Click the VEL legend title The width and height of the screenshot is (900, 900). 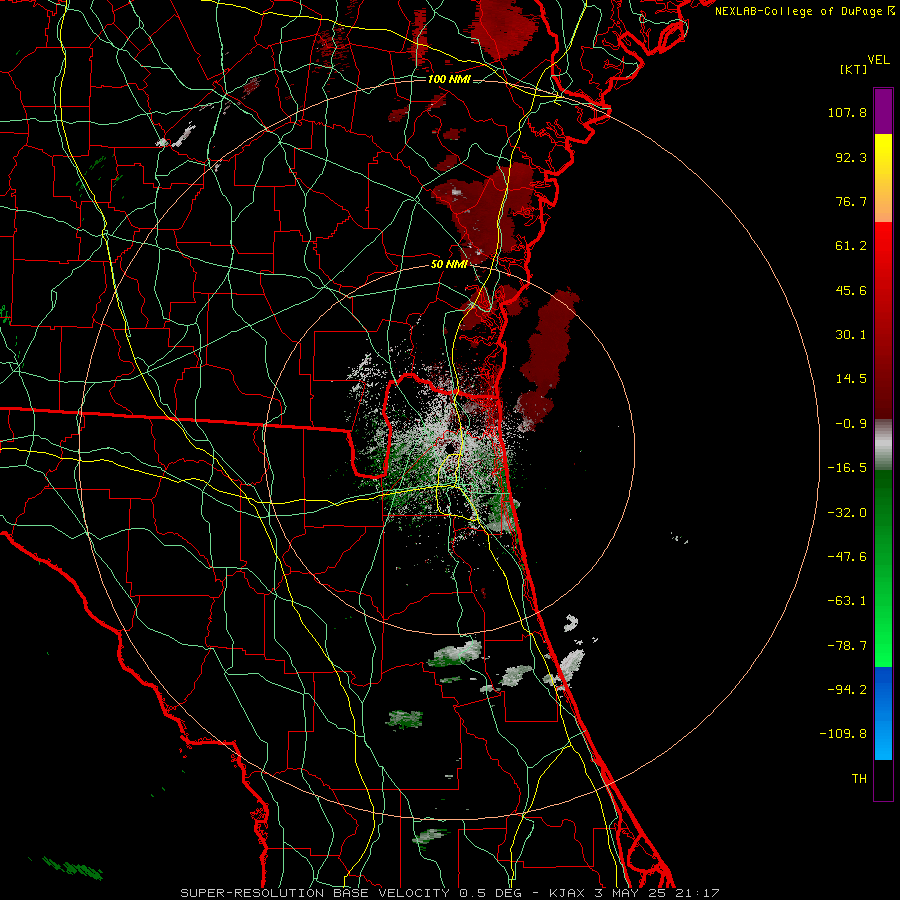click(x=878, y=60)
